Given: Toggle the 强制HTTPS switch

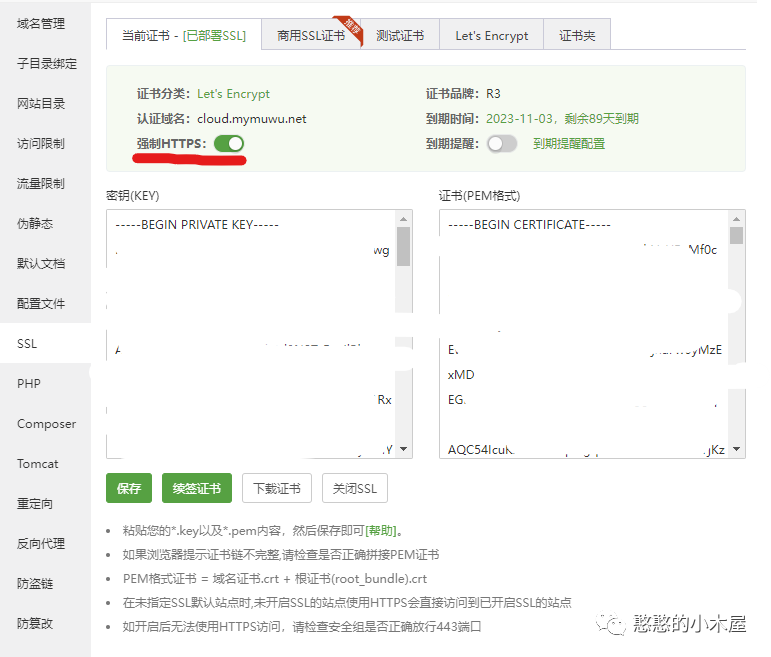Looking at the screenshot, I should point(229,144).
